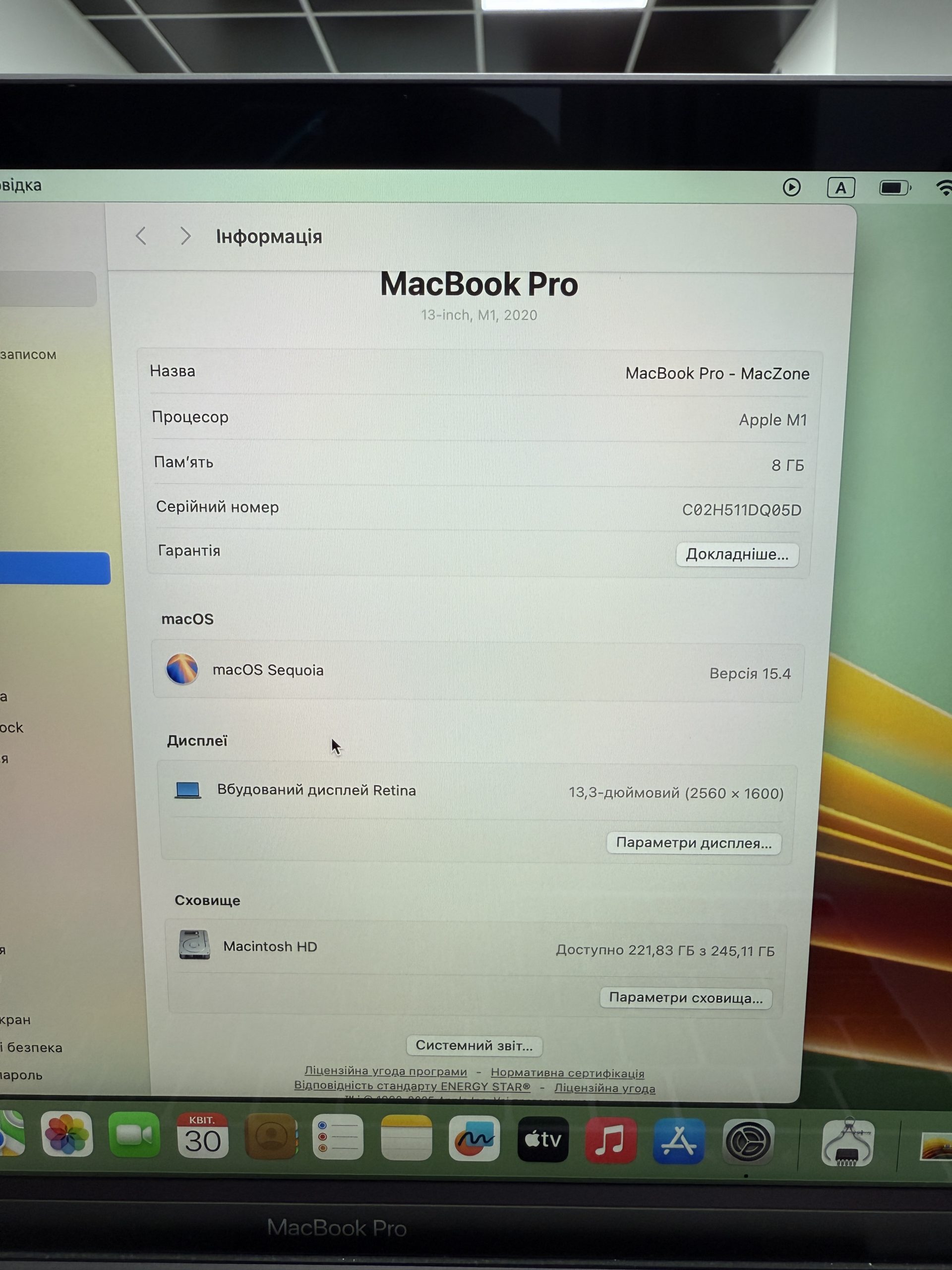This screenshot has height=1270, width=952.
Task: Click the 8 ГБ memory value
Action: [x=787, y=465]
